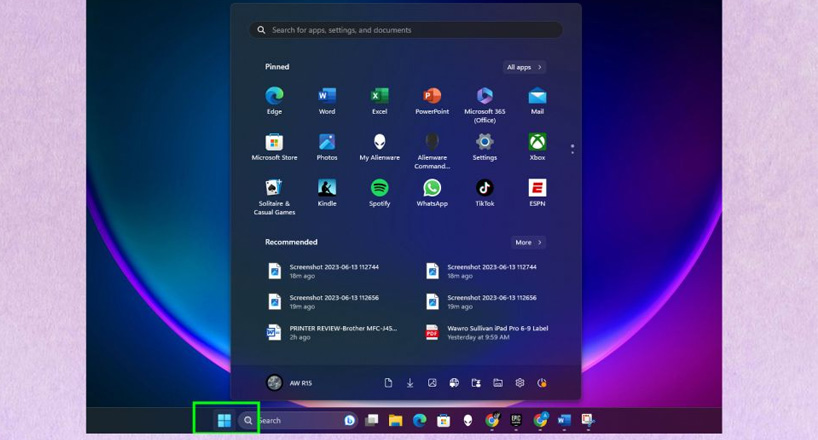Open Task View on the taskbar
818x440 pixels.
[x=371, y=420]
